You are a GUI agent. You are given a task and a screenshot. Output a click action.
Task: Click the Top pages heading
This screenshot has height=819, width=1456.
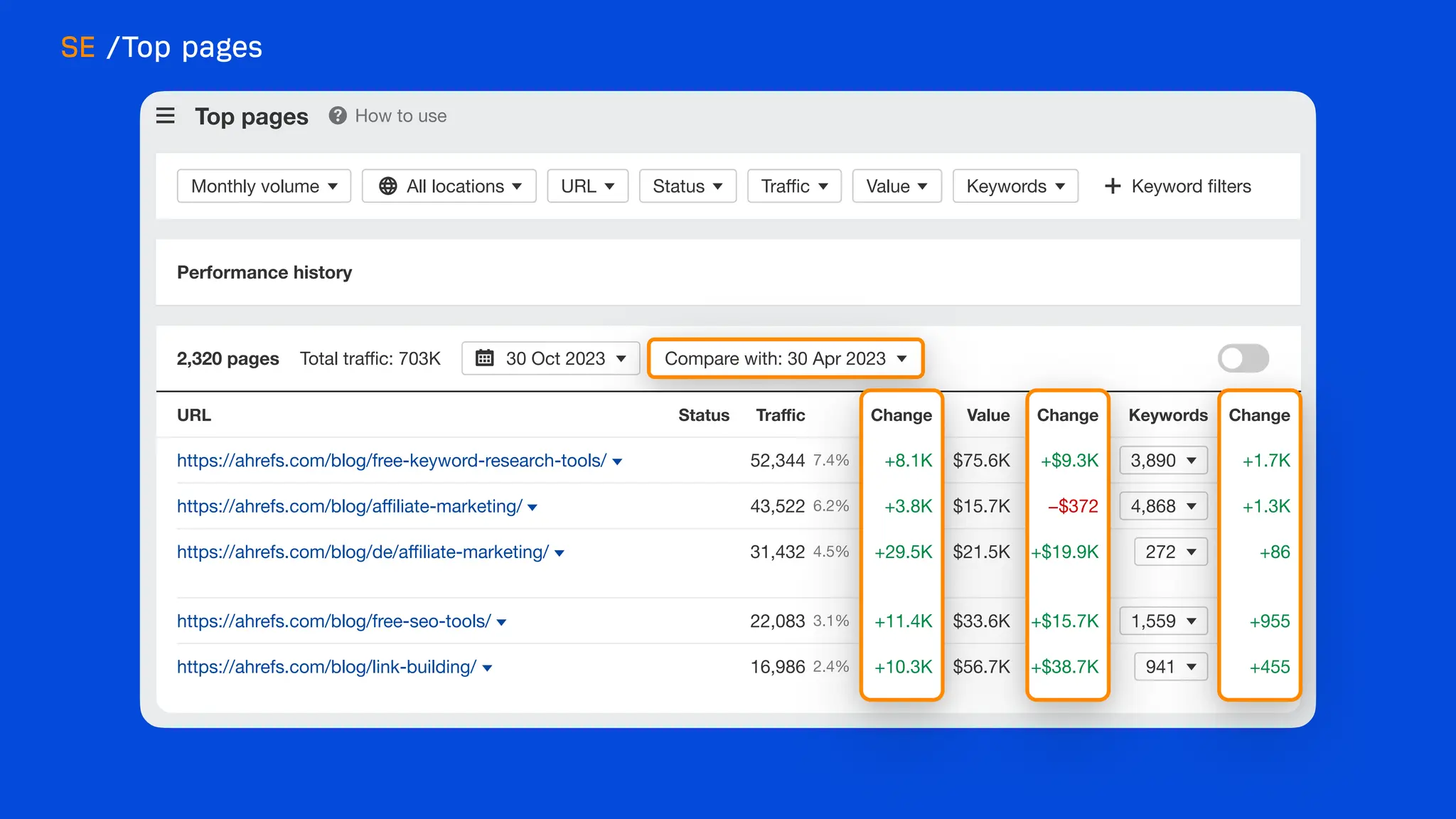tap(252, 117)
